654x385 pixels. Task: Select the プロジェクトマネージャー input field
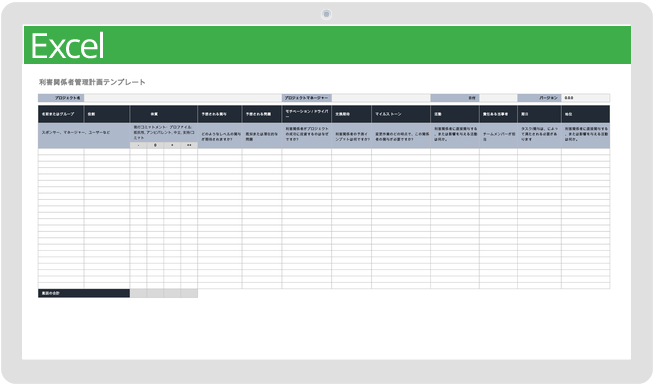click(381, 98)
